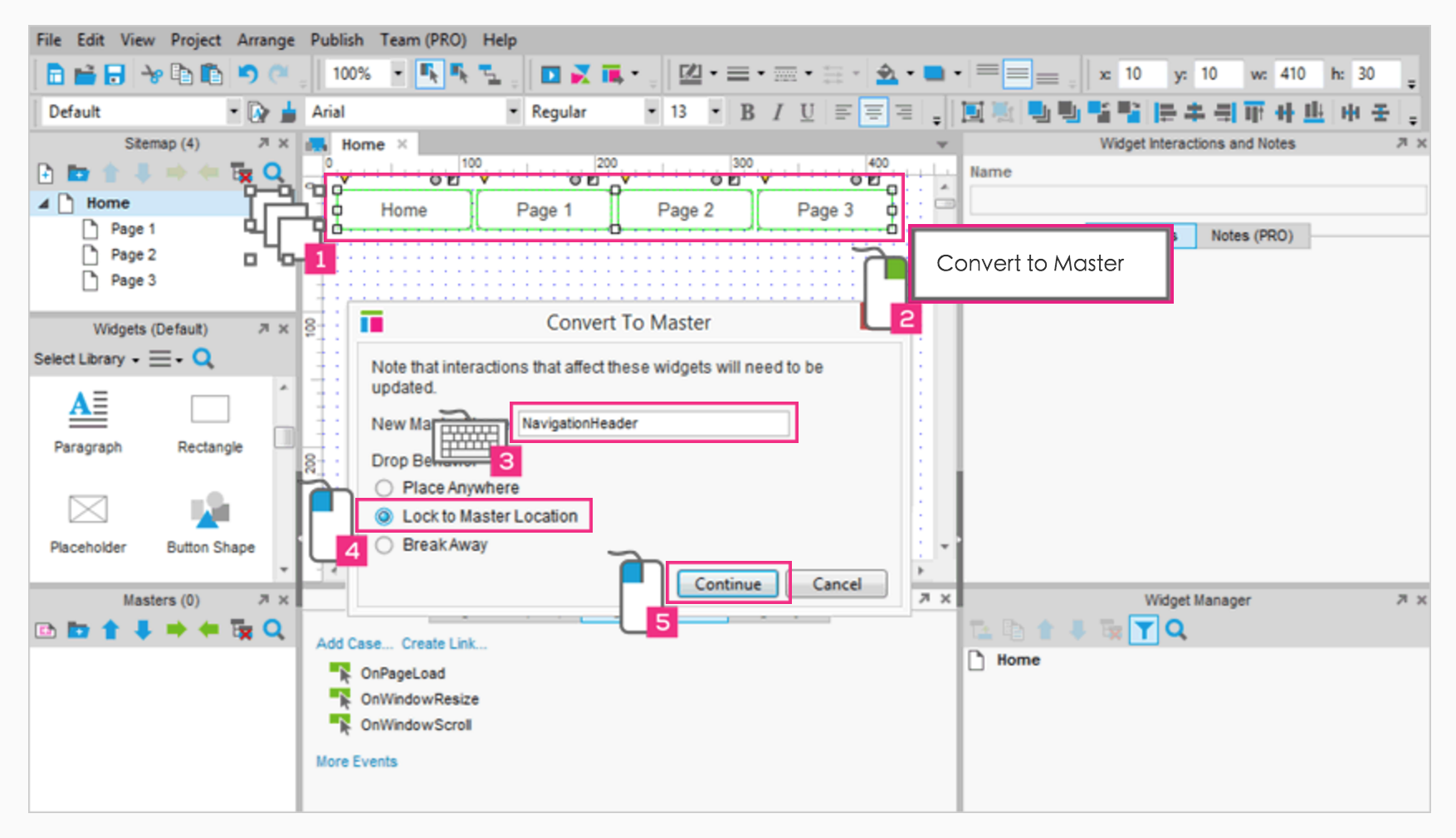Click the NavigationHeader master name field
The height and width of the screenshot is (838, 1456).
[652, 423]
